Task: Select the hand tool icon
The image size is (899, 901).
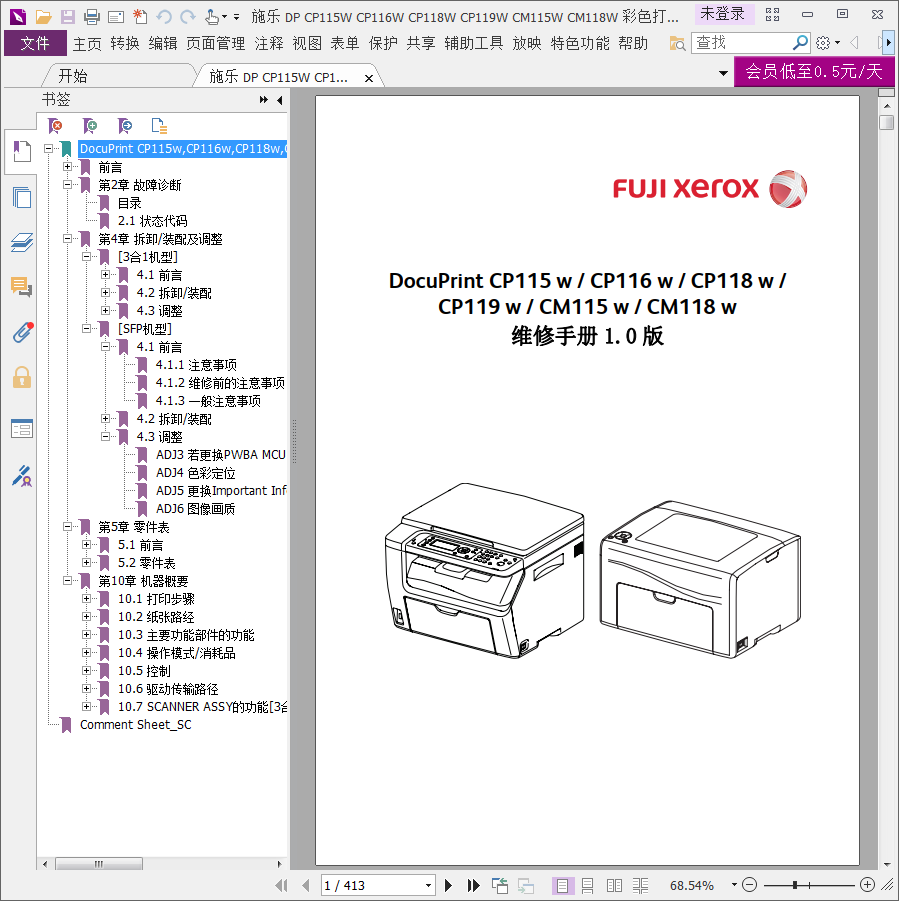Action: coord(212,17)
